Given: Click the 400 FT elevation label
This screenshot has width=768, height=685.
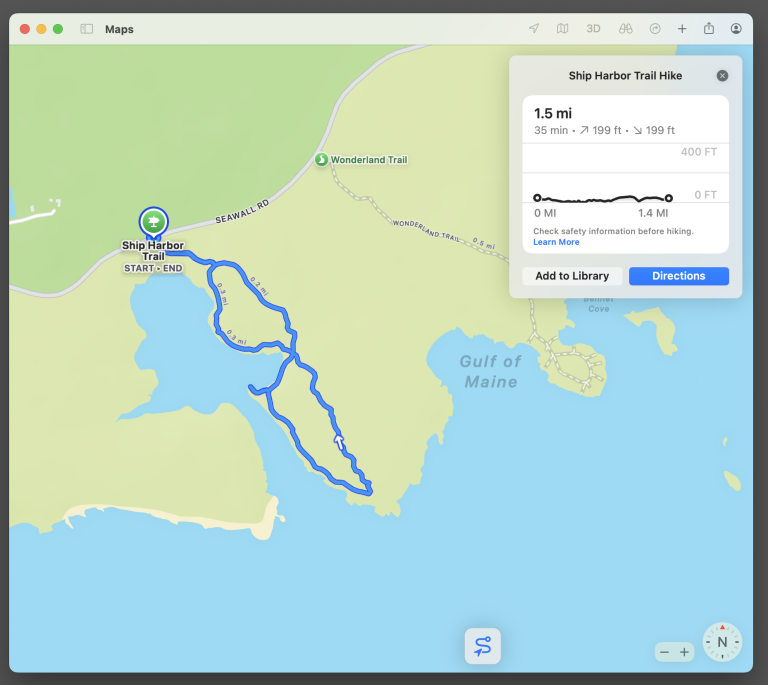Looking at the screenshot, I should click(698, 152).
